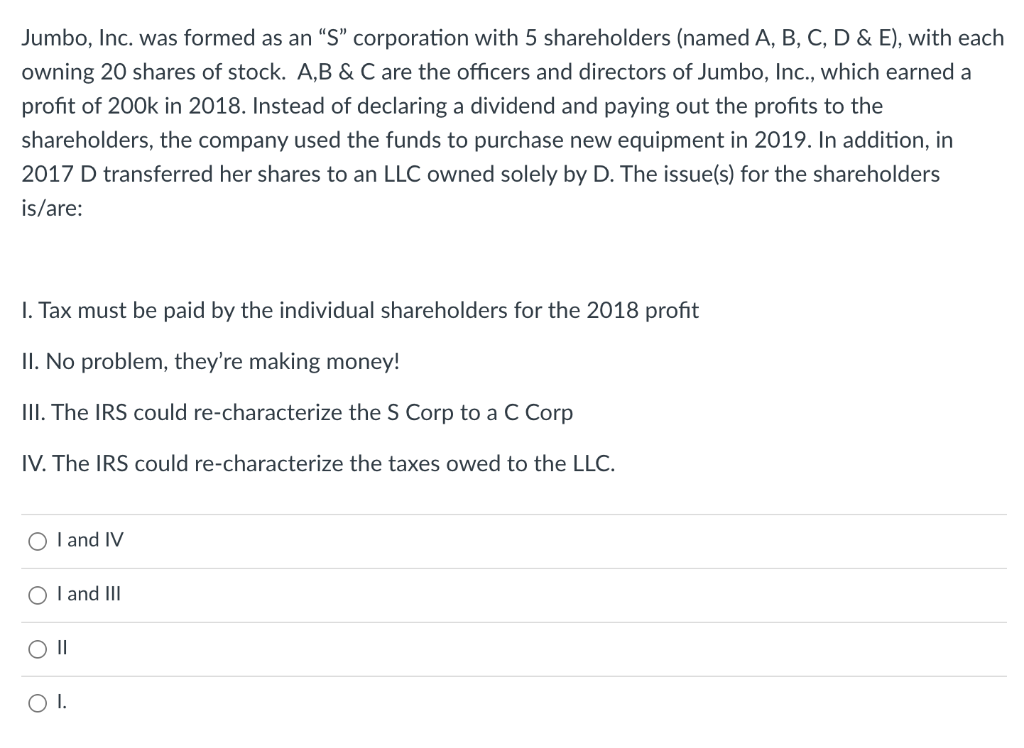This screenshot has height=748, width=1024.
Task: Select the radio button for 'I.'
Action: 38,702
